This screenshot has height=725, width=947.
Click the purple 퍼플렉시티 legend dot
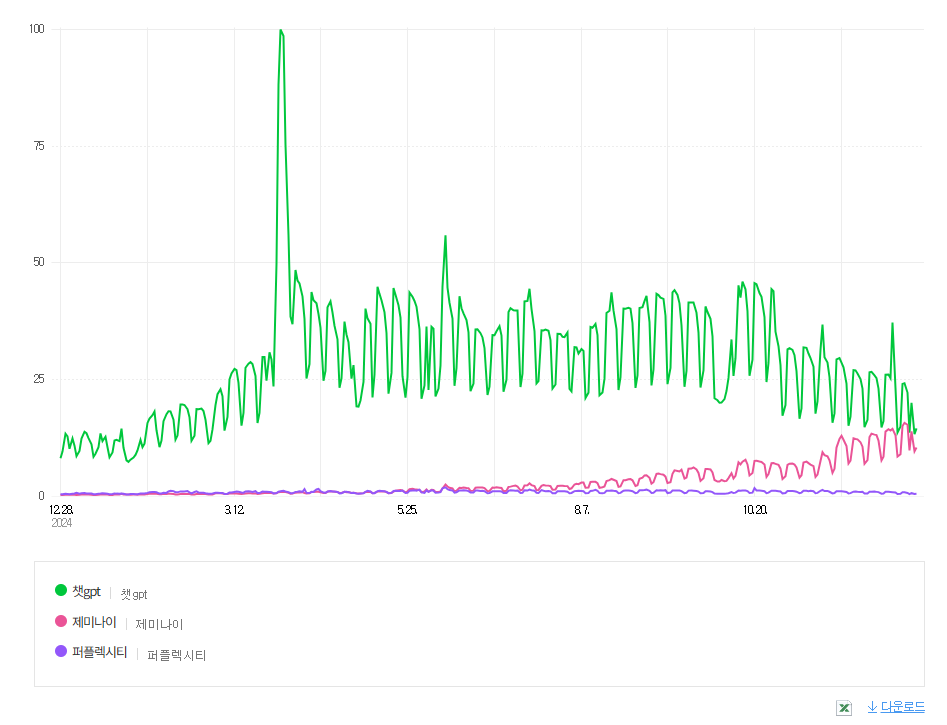tap(61, 651)
